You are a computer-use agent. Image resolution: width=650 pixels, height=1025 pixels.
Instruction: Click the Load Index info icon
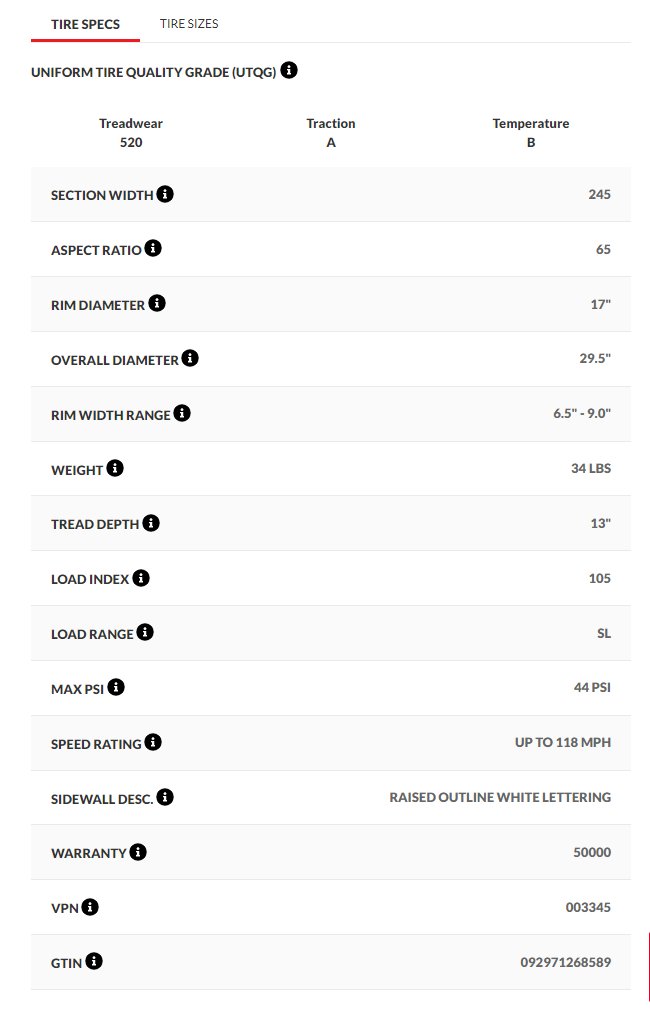(141, 578)
